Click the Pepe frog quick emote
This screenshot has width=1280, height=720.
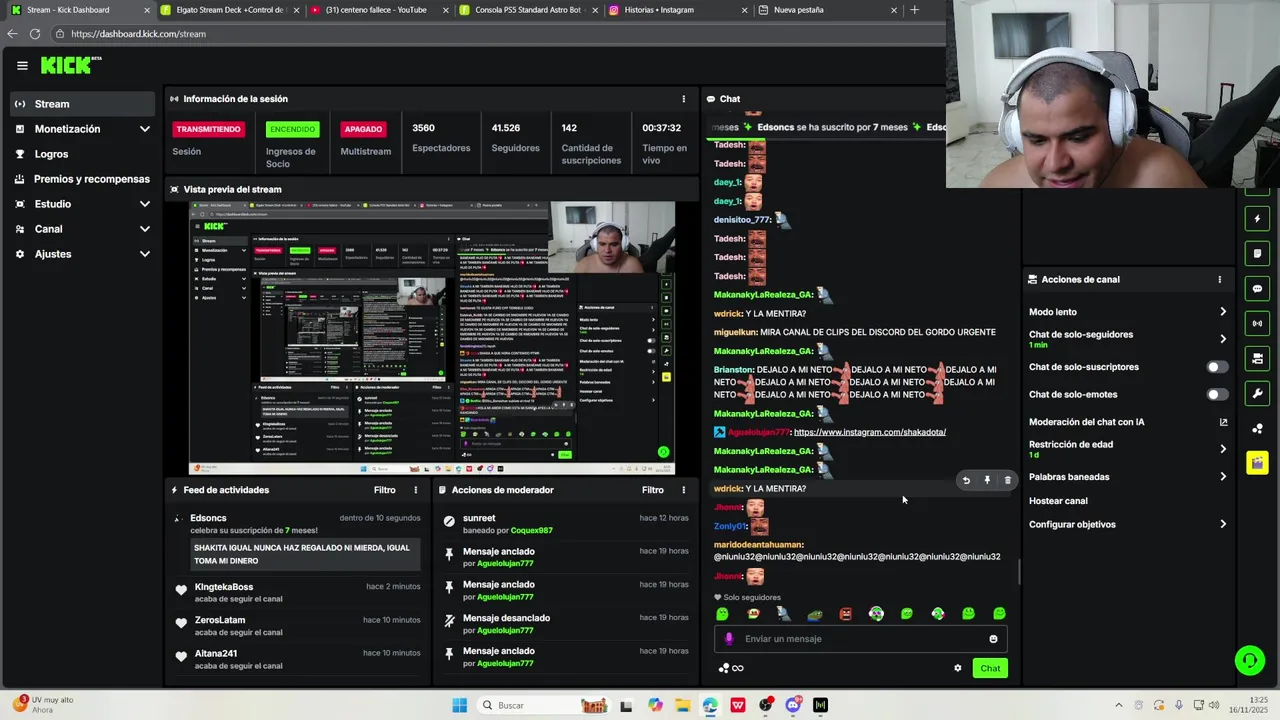tap(815, 614)
